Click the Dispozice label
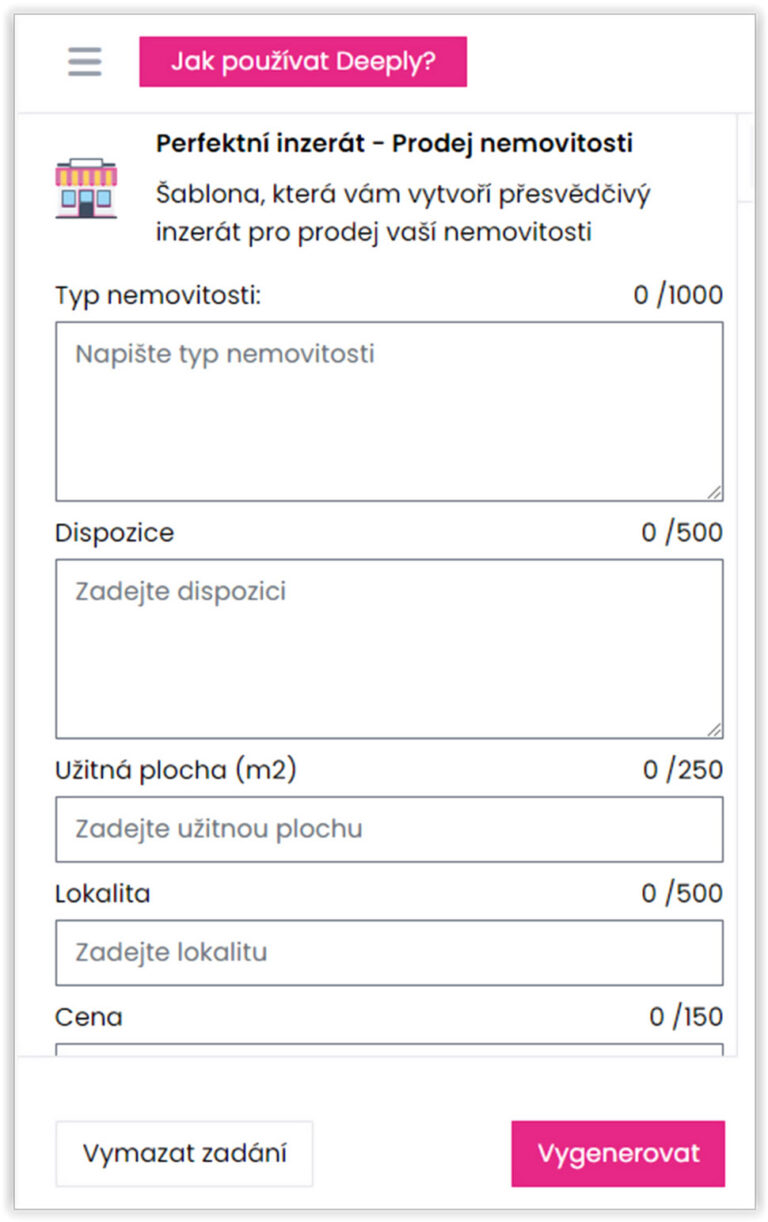 [114, 533]
